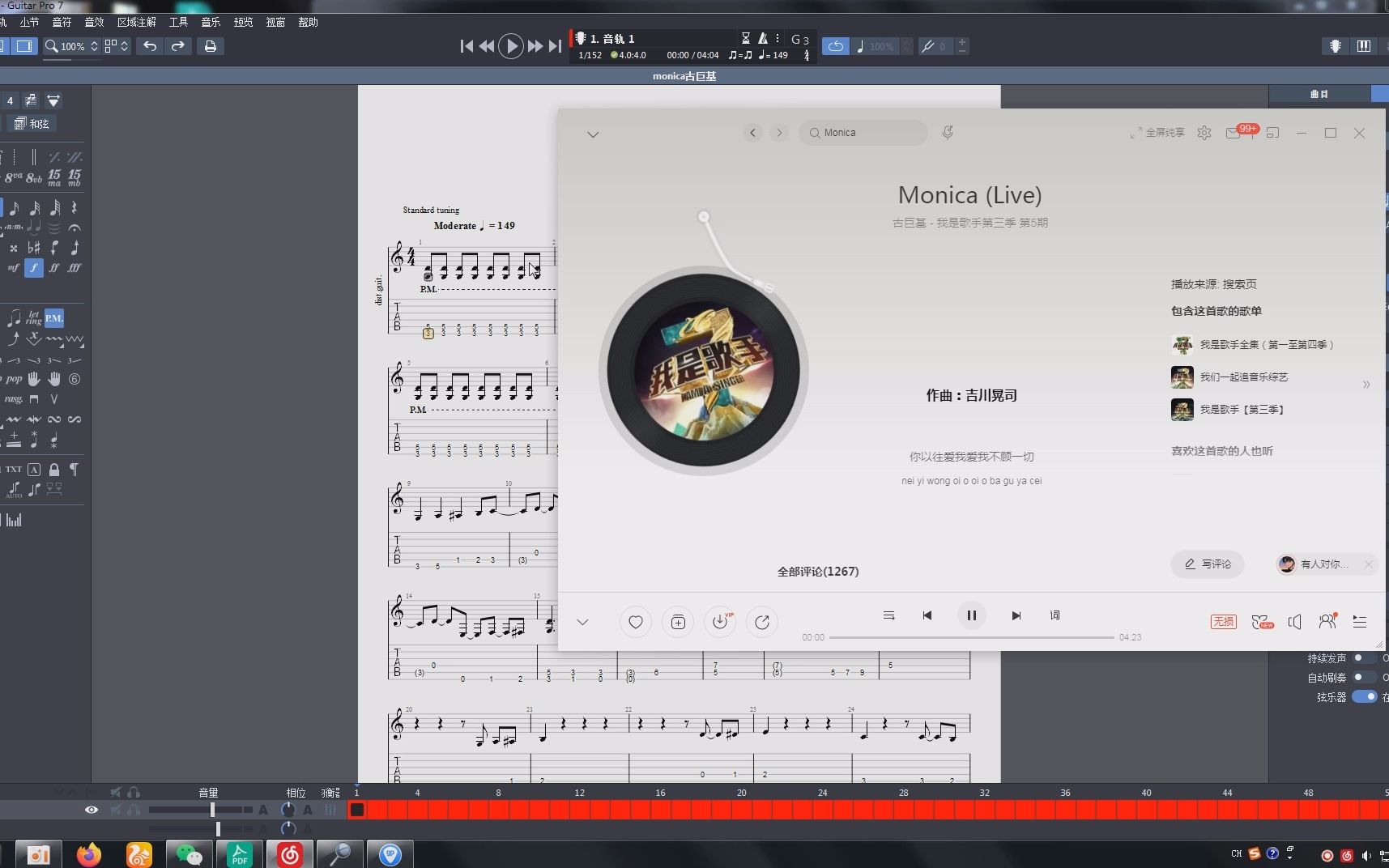Click the redo arrow in toolbar

click(x=178, y=46)
